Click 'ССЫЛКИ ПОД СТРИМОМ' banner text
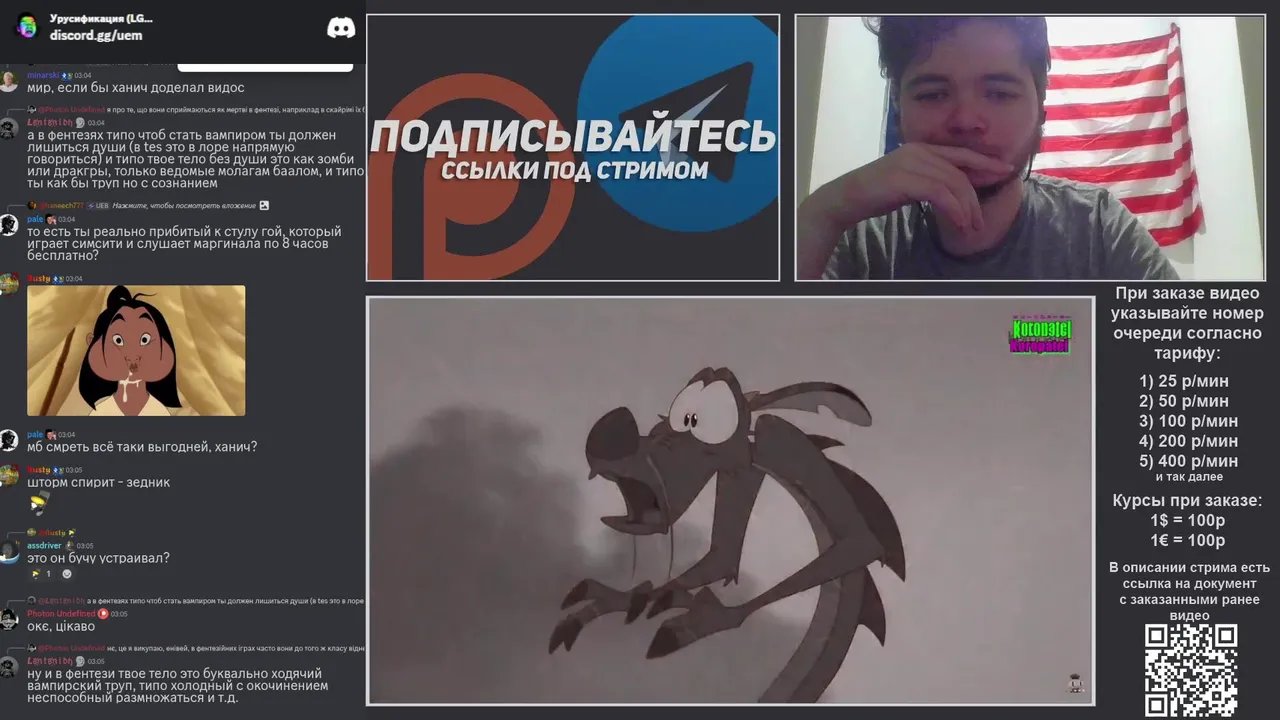The image size is (1280, 720). (x=574, y=170)
